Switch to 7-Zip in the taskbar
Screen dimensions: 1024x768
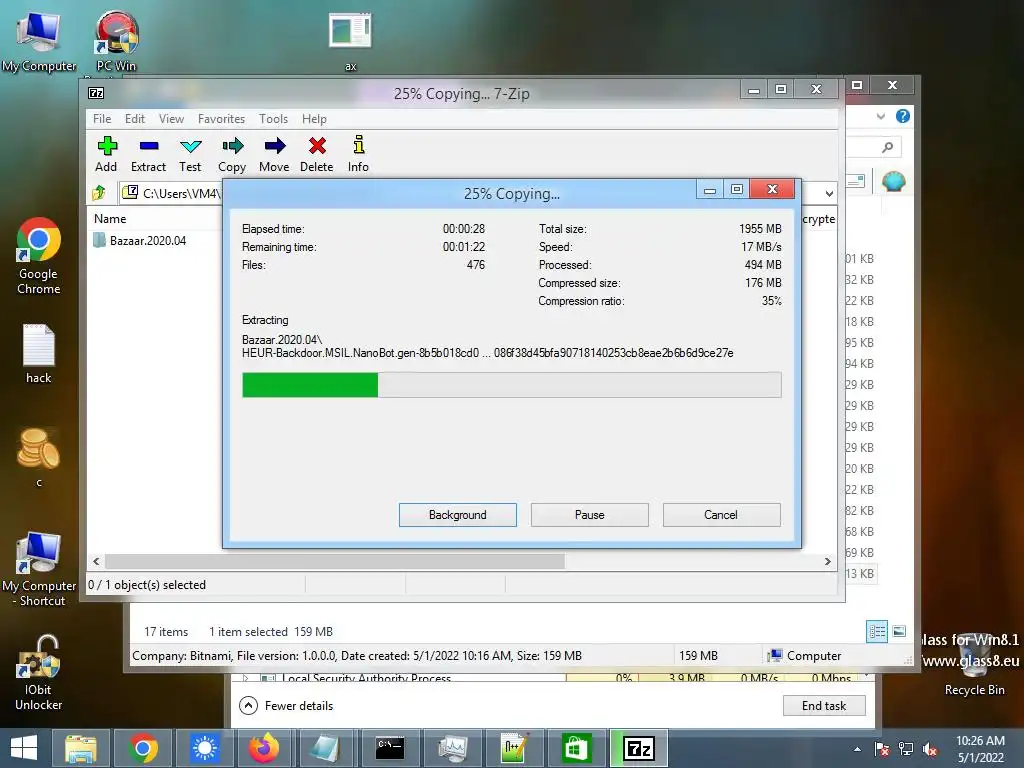(638, 748)
